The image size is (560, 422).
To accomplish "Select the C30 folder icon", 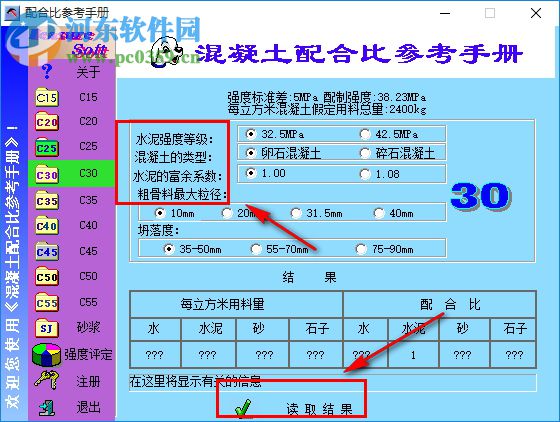I will [x=47, y=174].
